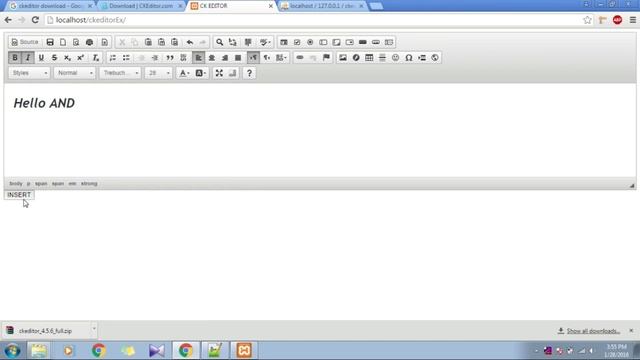The width and height of the screenshot is (640, 360).
Task: Open the Text Color picker
Action: (184, 73)
